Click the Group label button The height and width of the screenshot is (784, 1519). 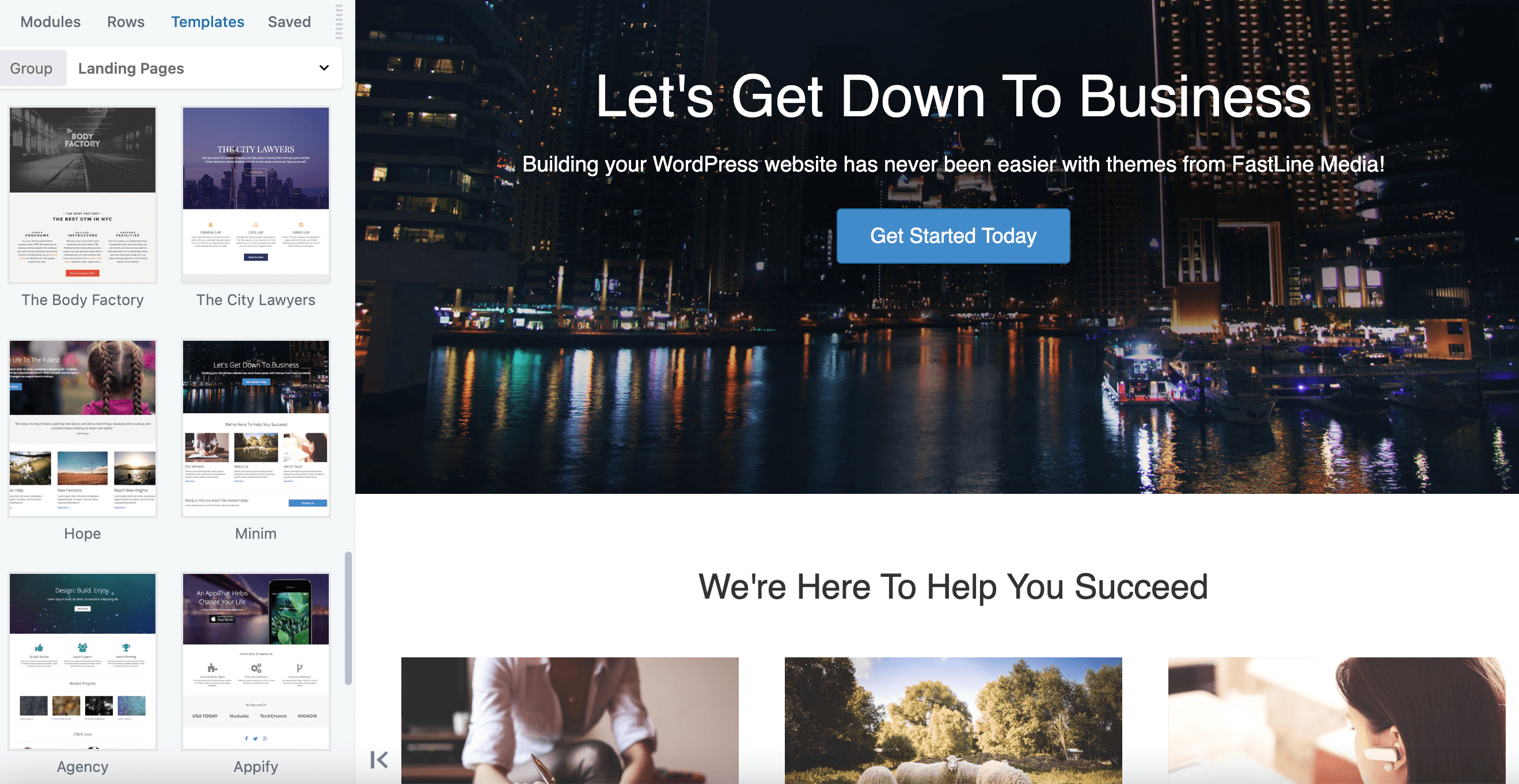point(31,68)
